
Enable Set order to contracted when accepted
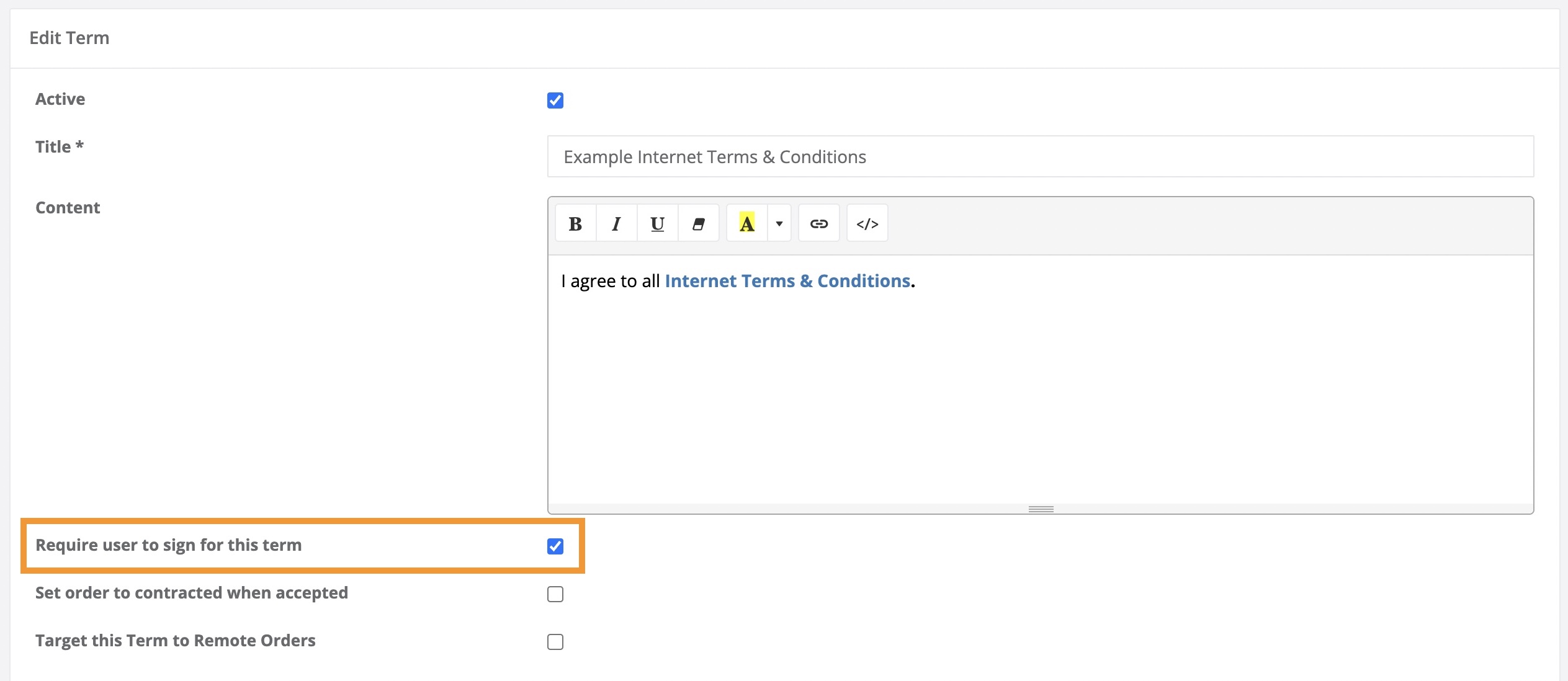[x=556, y=594]
